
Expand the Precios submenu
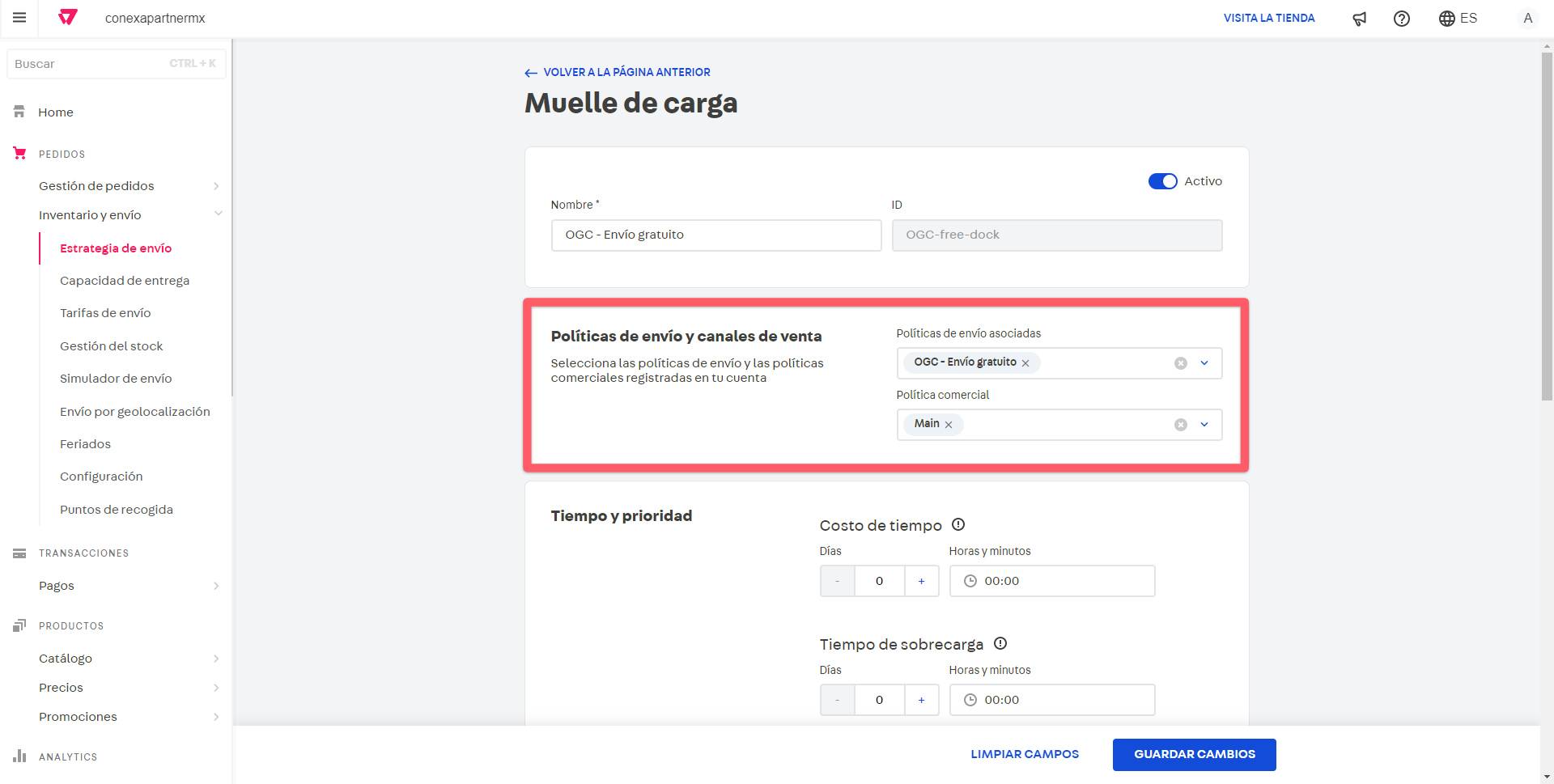(x=216, y=688)
